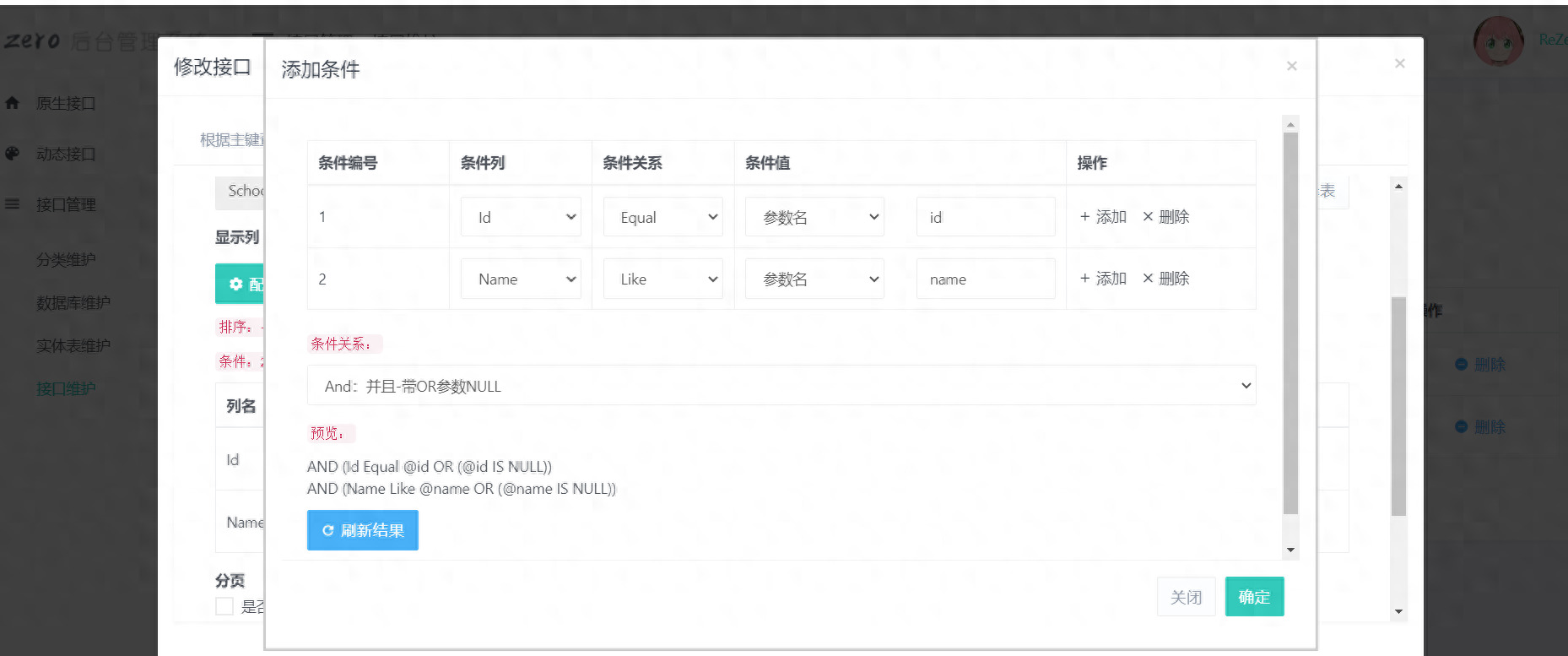Image resolution: width=1568 pixels, height=656 pixels.
Task: Close the 修改接口 dialog with X
Action: tap(1399, 63)
